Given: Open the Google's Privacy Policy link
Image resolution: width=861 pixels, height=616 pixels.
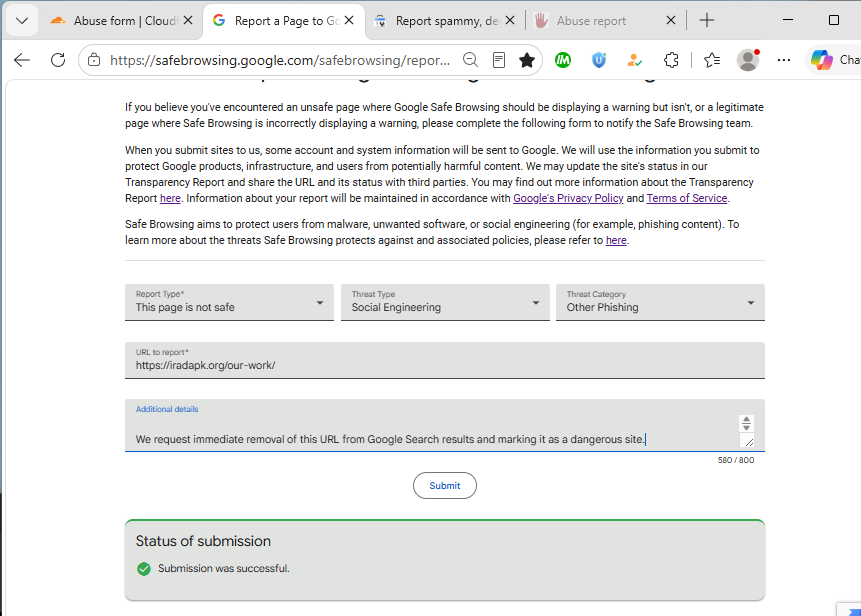Looking at the screenshot, I should pyautogui.click(x=568, y=198).
